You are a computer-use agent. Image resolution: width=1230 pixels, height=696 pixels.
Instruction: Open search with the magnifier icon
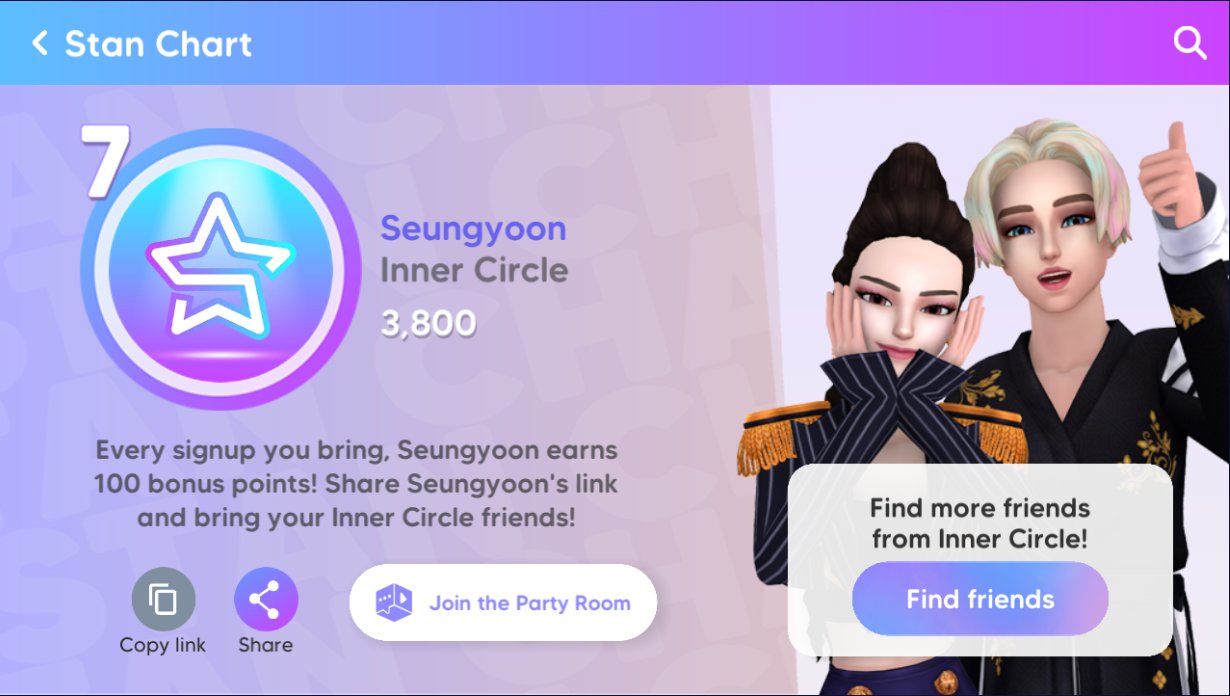click(x=1189, y=43)
